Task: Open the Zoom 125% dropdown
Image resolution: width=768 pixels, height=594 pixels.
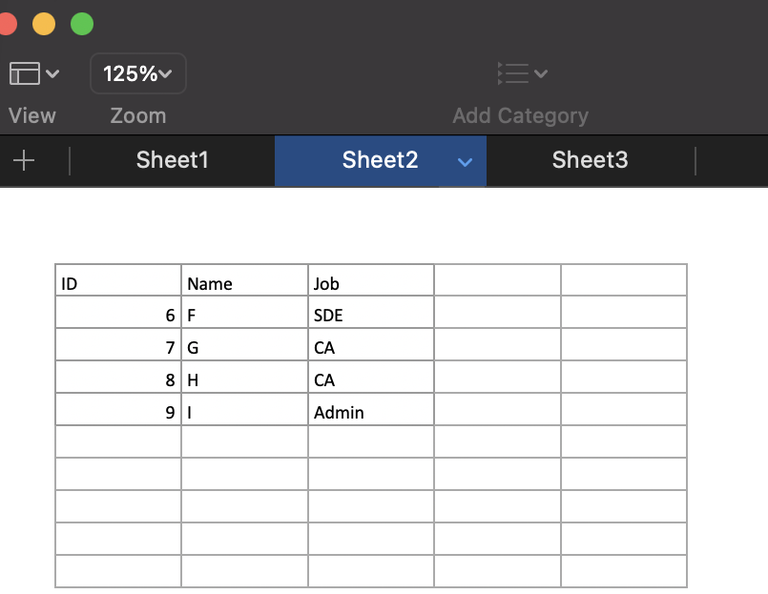Action: pyautogui.click(x=138, y=74)
